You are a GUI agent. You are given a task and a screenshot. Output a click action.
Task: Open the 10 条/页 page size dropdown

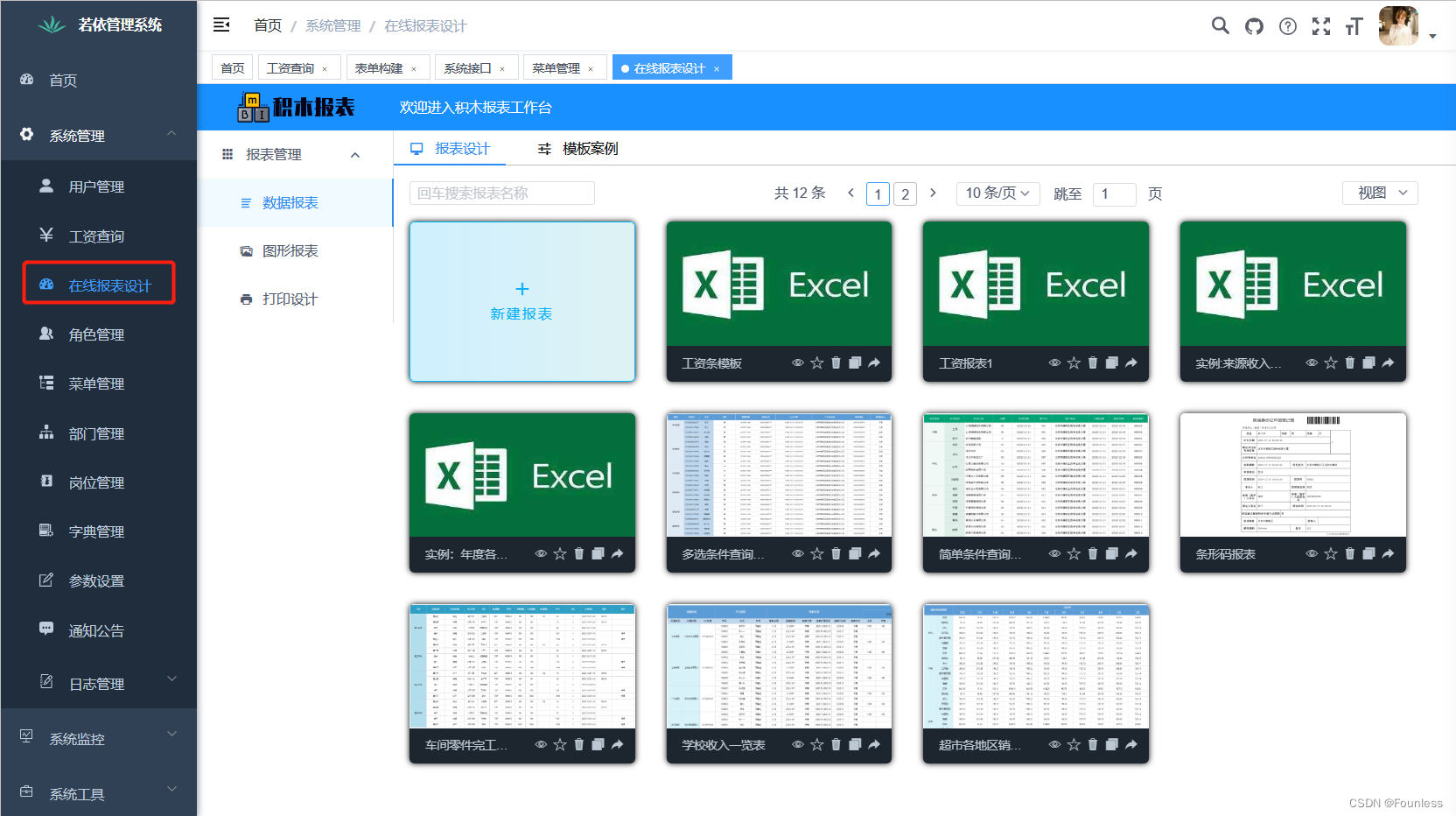click(997, 193)
